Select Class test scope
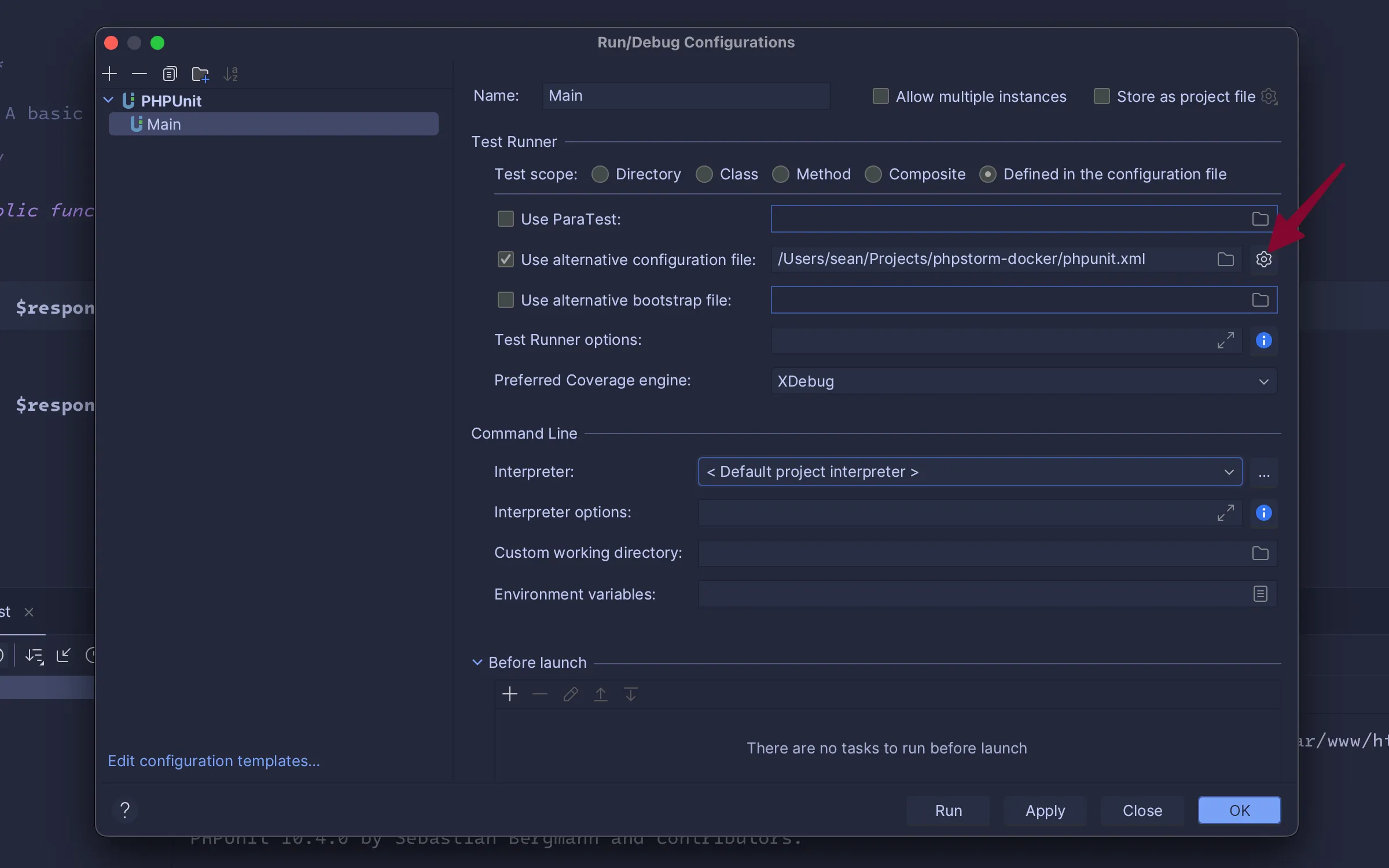Screen dimensions: 1389x868 (x=704, y=174)
